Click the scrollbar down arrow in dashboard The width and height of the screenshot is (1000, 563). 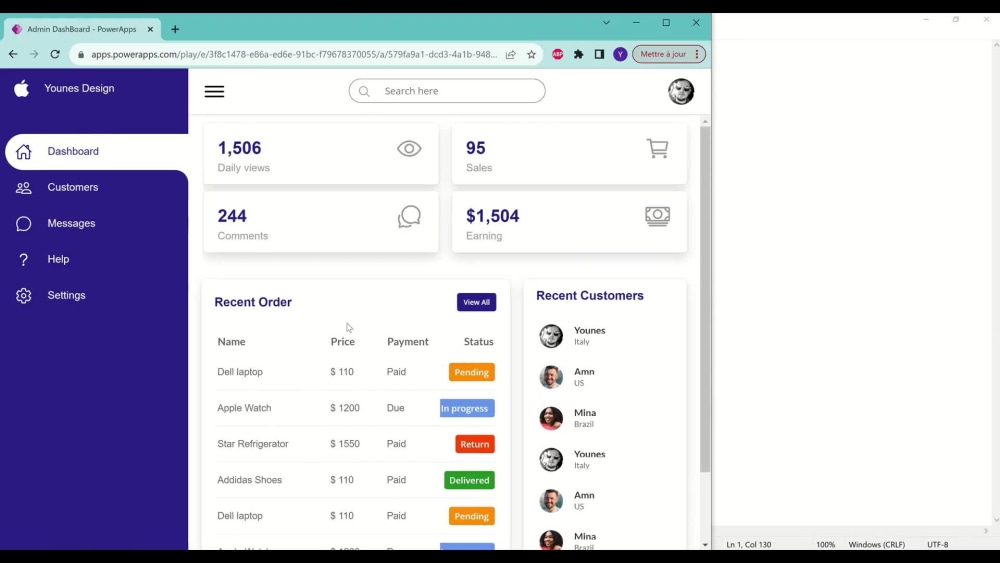point(705,545)
